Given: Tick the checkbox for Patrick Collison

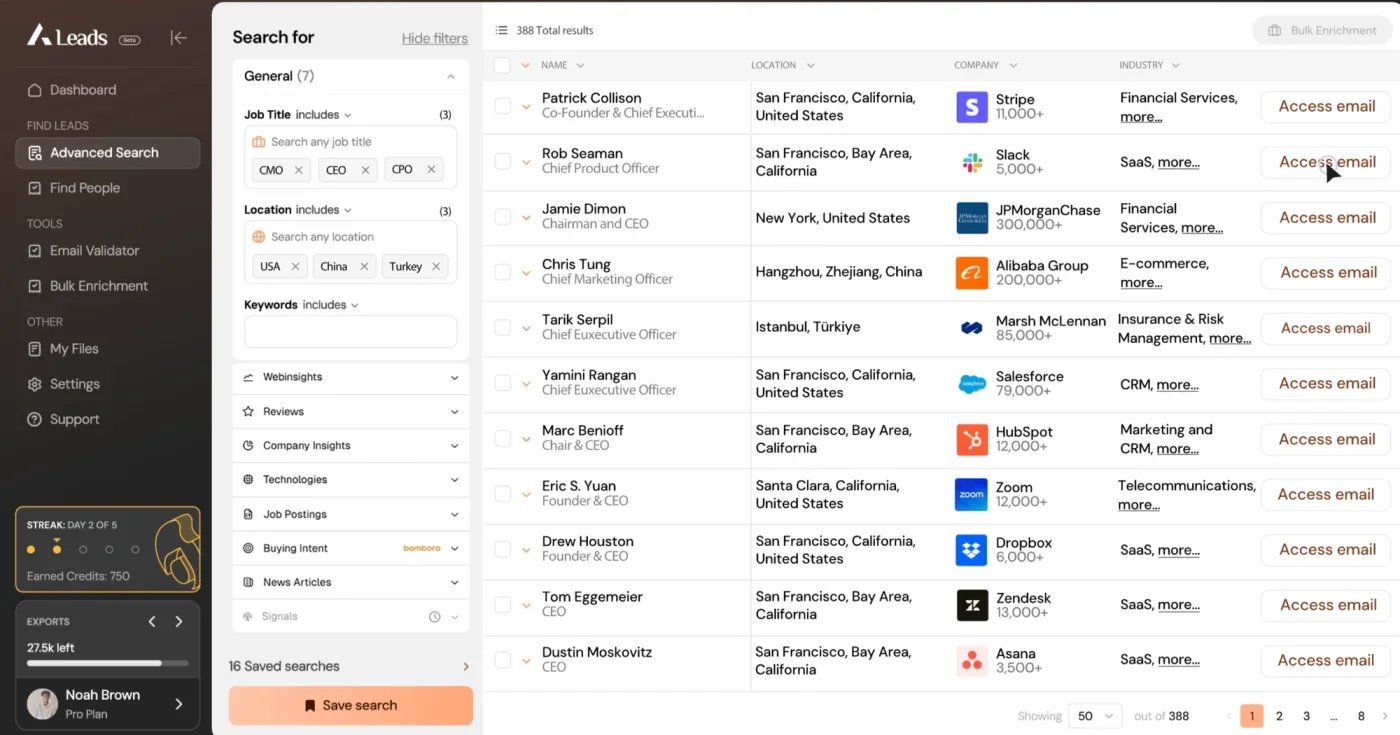Looking at the screenshot, I should tap(502, 106).
